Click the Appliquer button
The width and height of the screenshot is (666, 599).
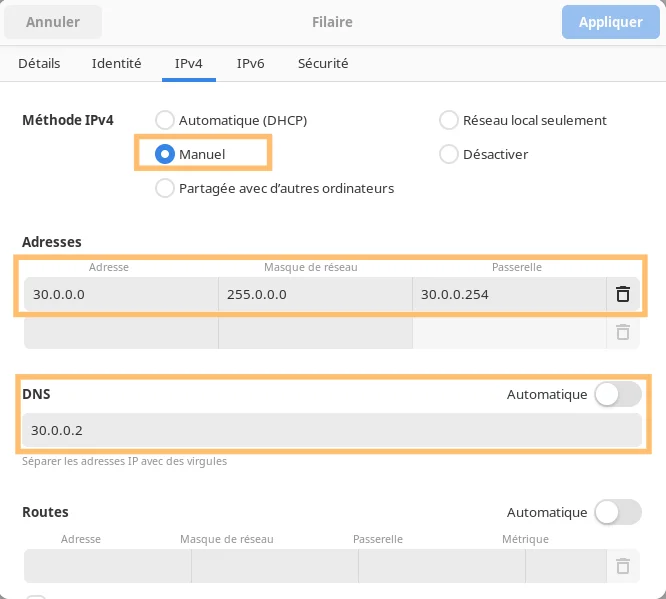pos(610,22)
